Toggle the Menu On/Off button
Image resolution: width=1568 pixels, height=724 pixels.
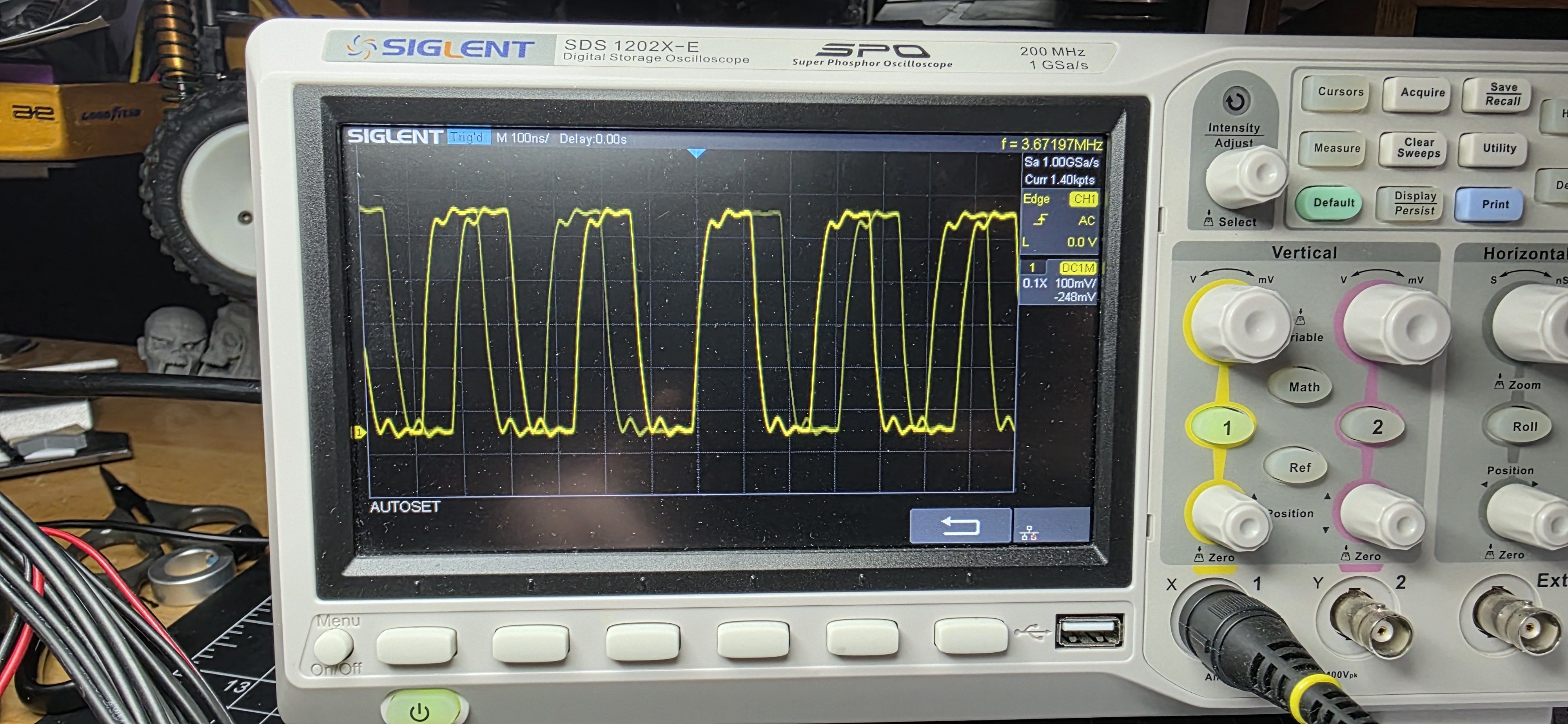coord(333,646)
